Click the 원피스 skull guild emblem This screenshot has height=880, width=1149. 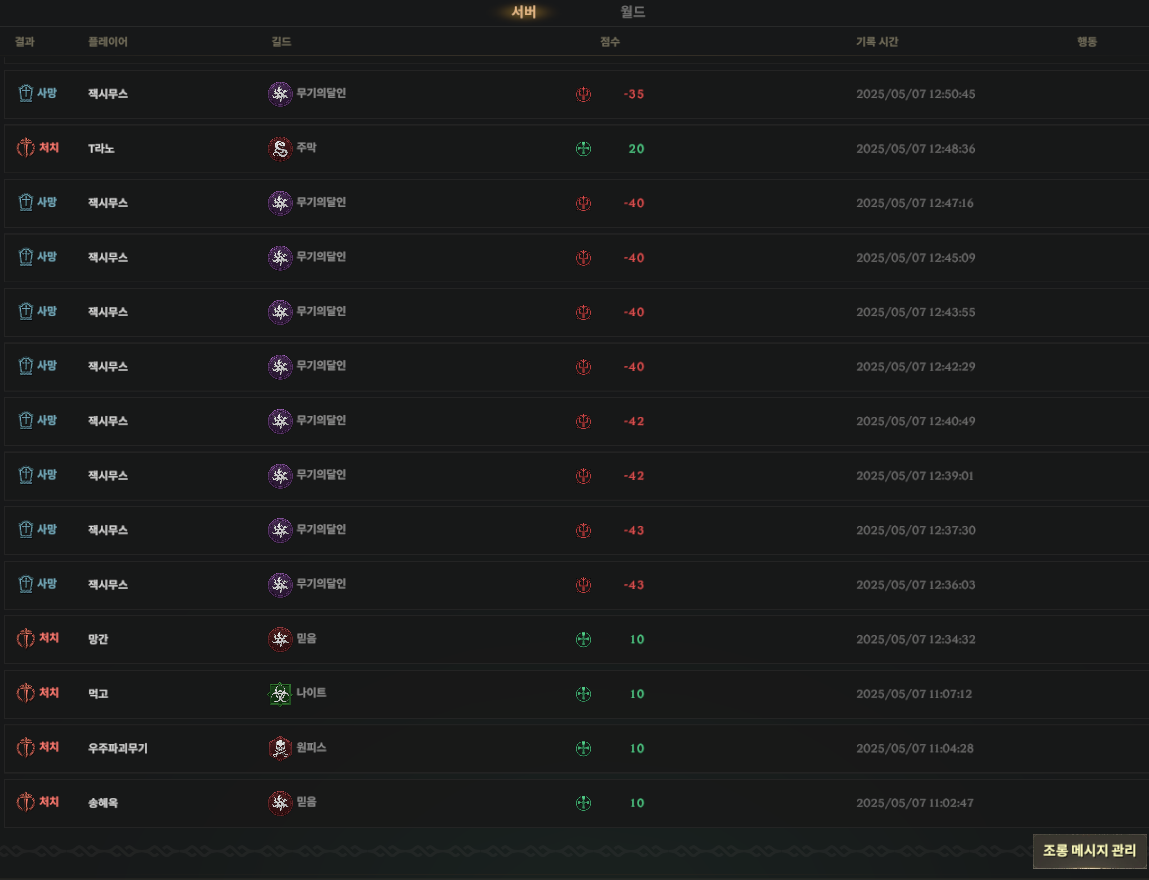point(280,748)
